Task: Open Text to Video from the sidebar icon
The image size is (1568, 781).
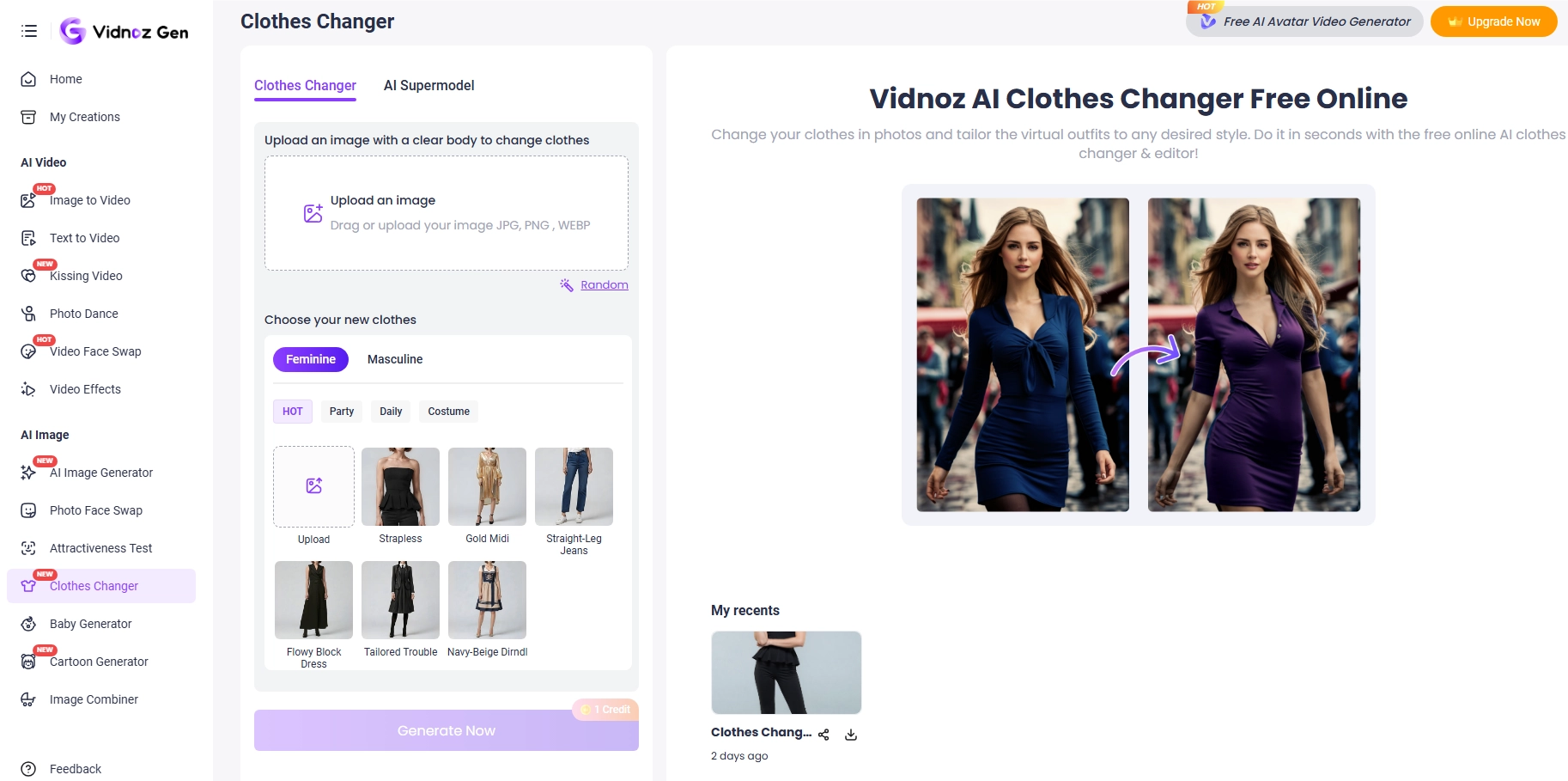Action: [28, 238]
